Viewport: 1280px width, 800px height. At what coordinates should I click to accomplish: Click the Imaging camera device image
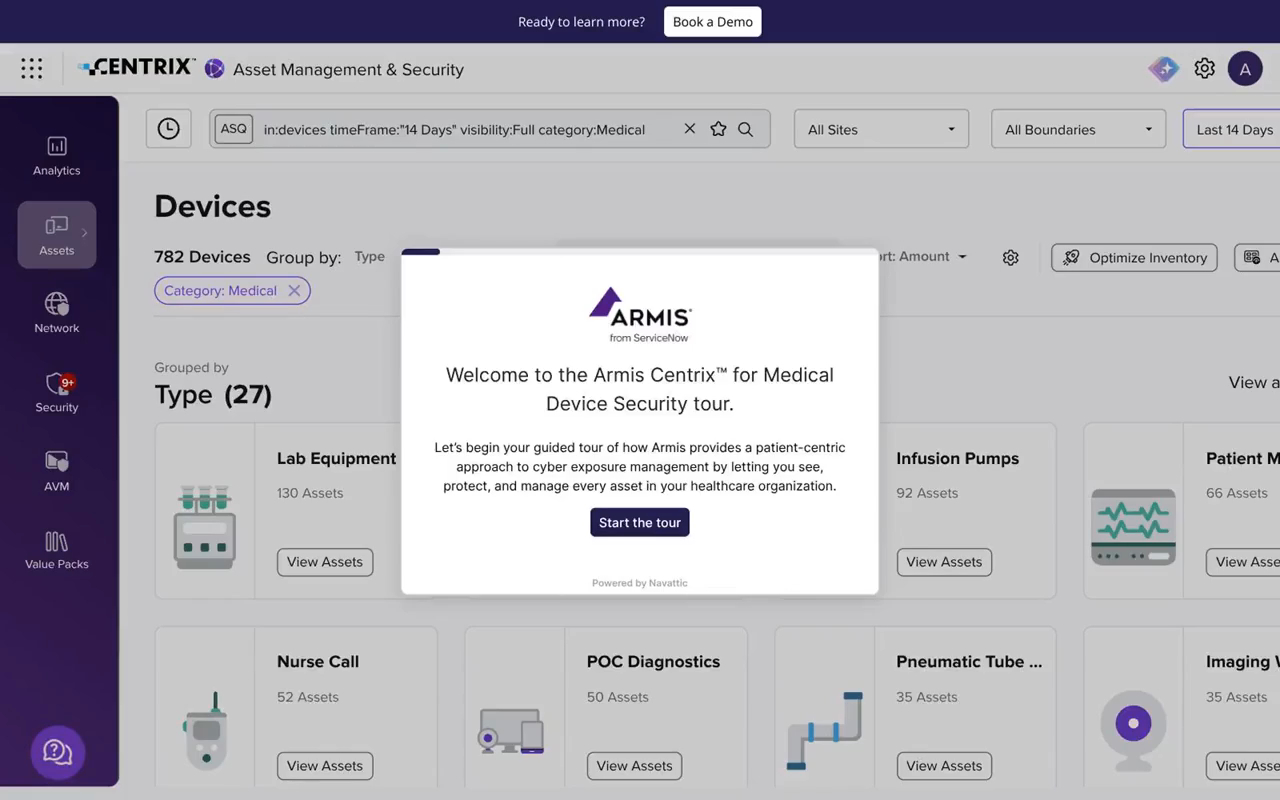click(x=1133, y=730)
